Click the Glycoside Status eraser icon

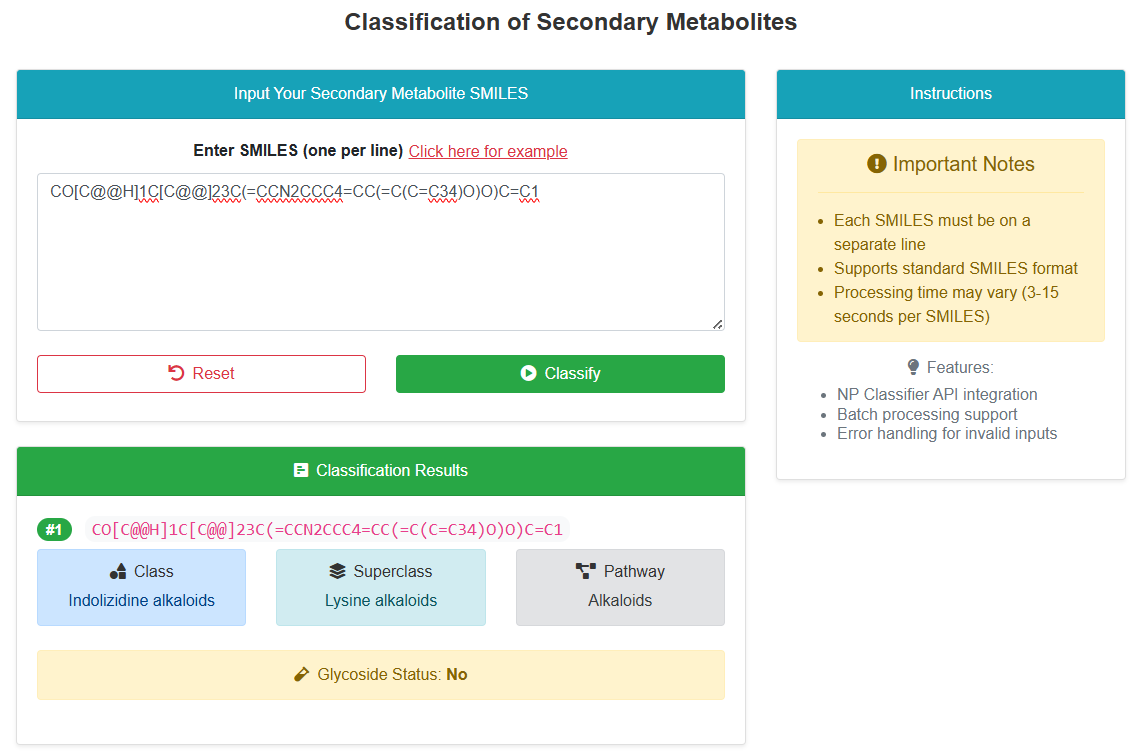[302, 675]
